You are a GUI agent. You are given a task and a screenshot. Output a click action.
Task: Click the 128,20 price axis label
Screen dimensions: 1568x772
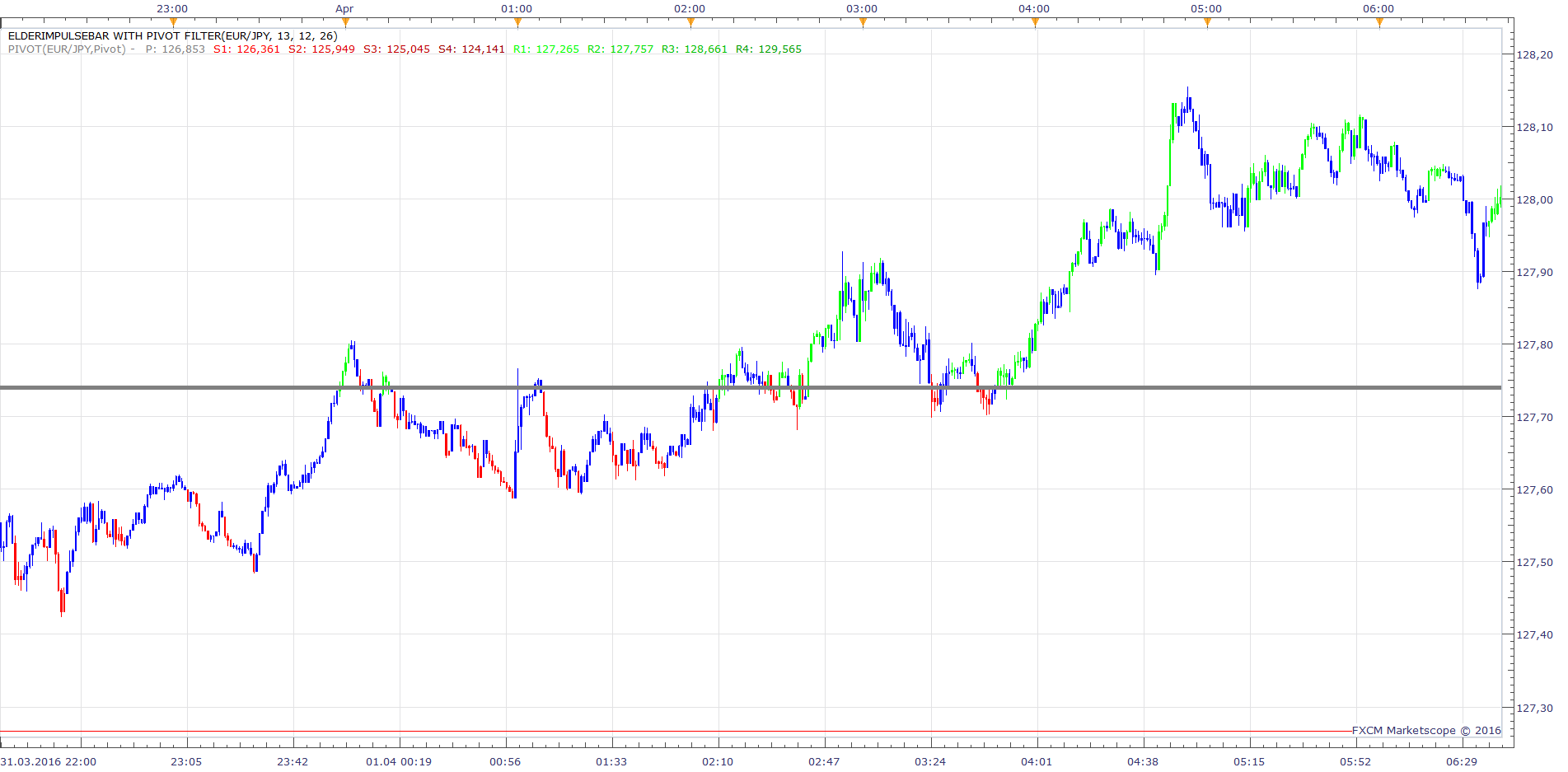tap(1535, 55)
